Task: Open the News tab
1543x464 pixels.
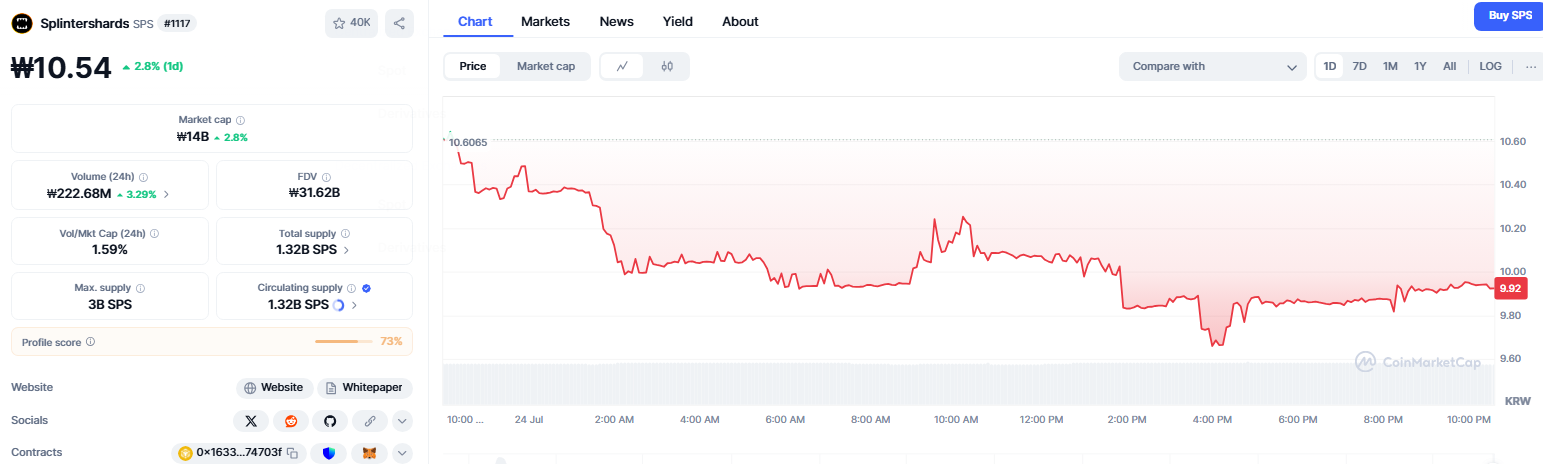Action: click(616, 21)
